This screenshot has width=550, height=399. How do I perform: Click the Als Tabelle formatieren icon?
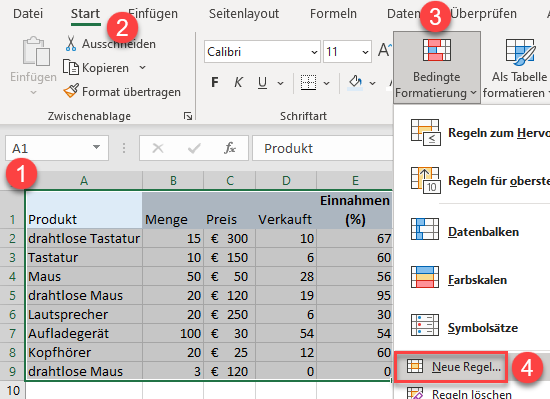tap(520, 52)
